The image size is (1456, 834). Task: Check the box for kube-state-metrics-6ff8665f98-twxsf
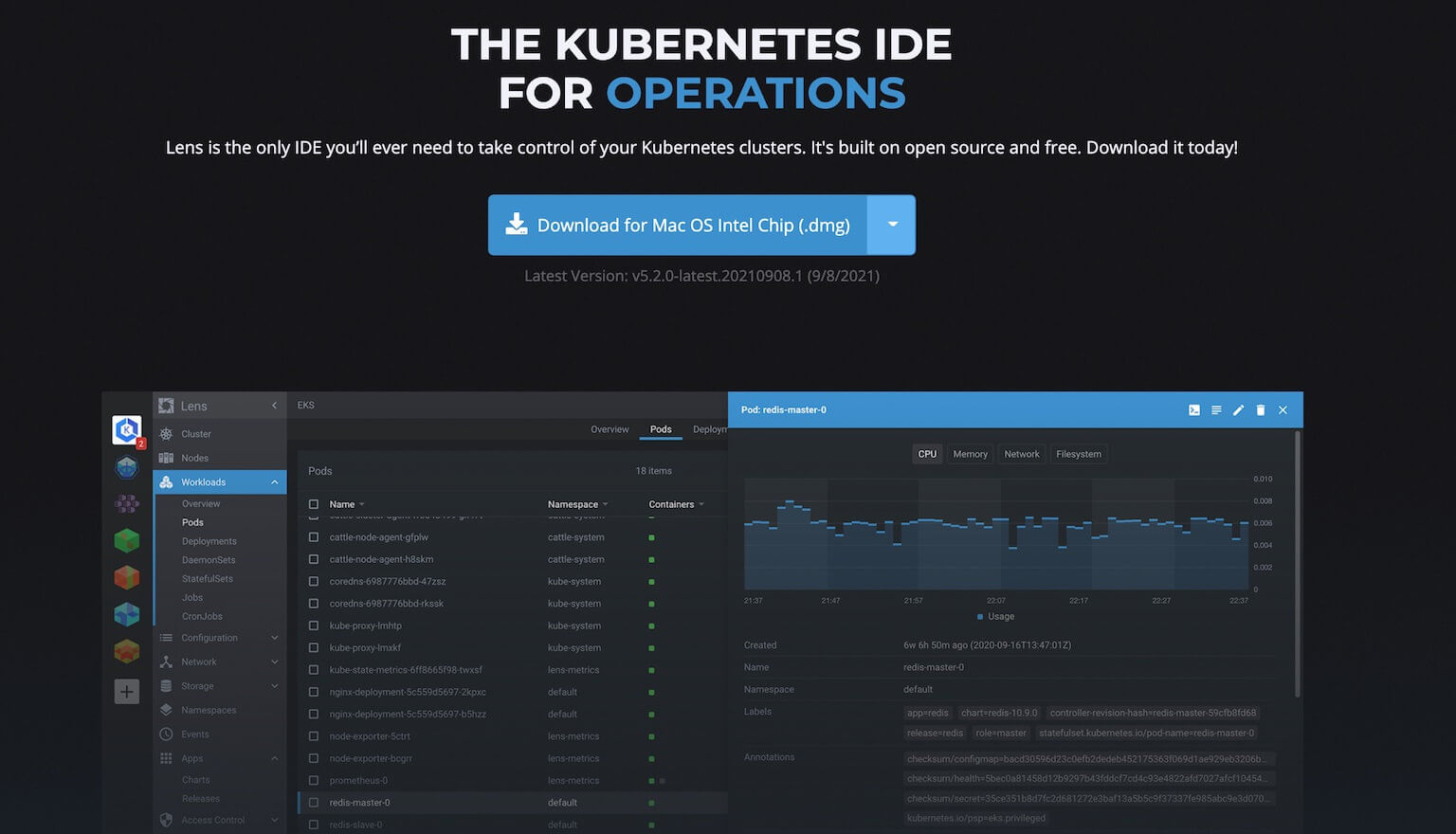click(314, 670)
